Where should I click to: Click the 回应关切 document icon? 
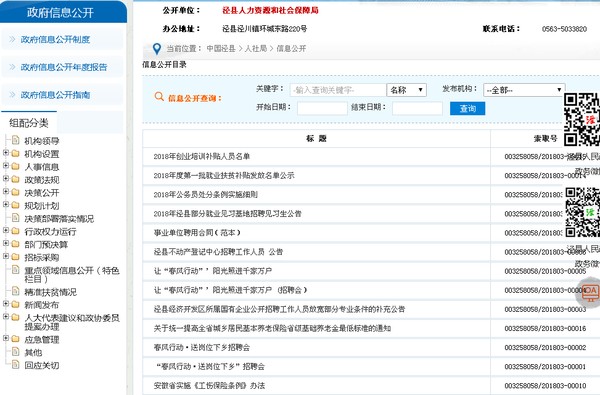(15, 364)
